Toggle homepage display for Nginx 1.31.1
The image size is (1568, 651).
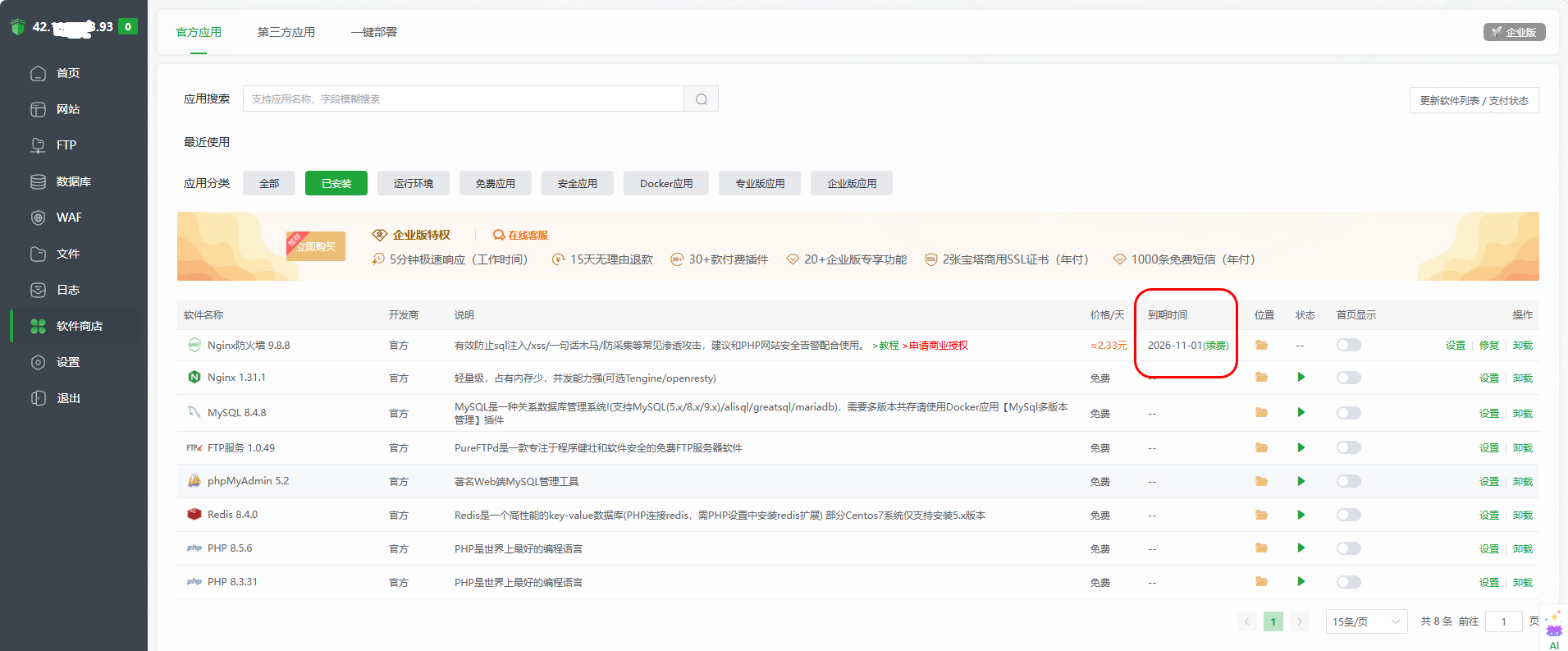(1349, 378)
